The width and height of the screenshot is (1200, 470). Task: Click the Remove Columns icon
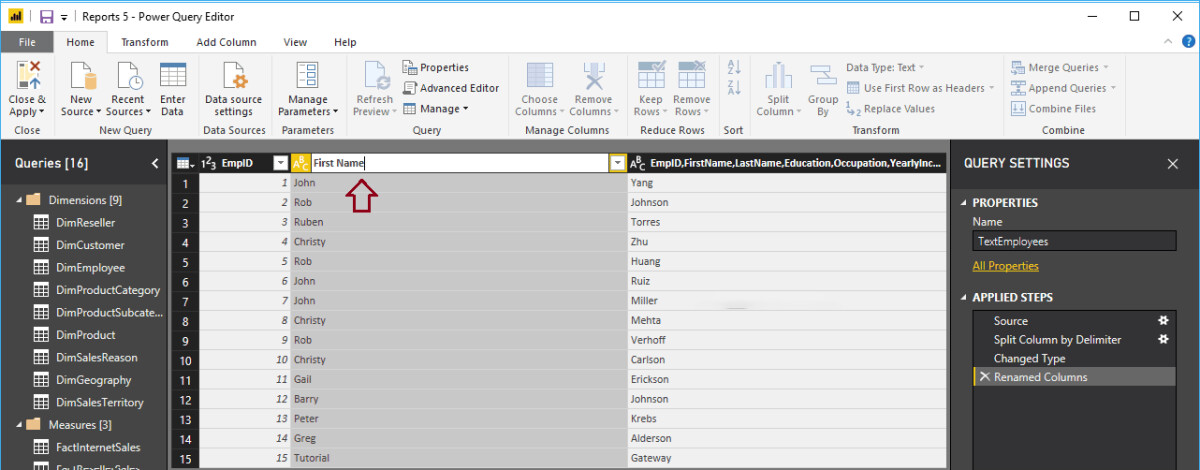593,76
